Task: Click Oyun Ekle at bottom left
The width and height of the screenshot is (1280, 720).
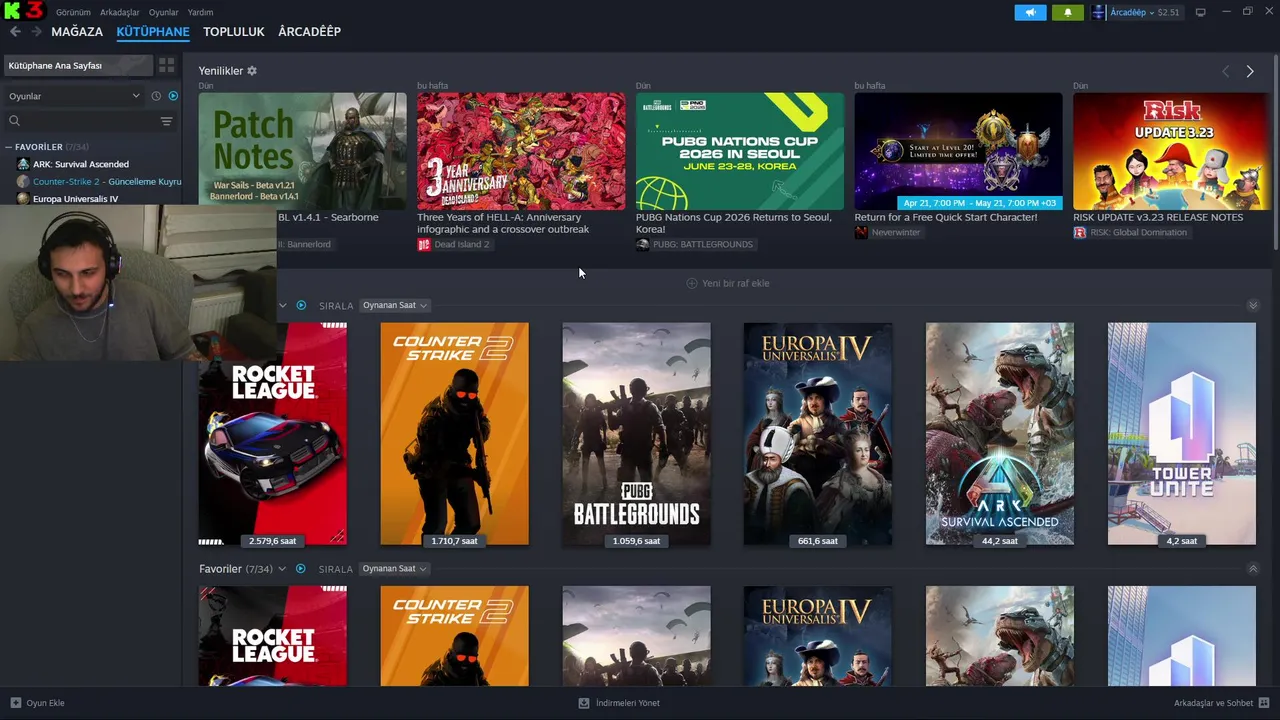Action: coord(37,703)
